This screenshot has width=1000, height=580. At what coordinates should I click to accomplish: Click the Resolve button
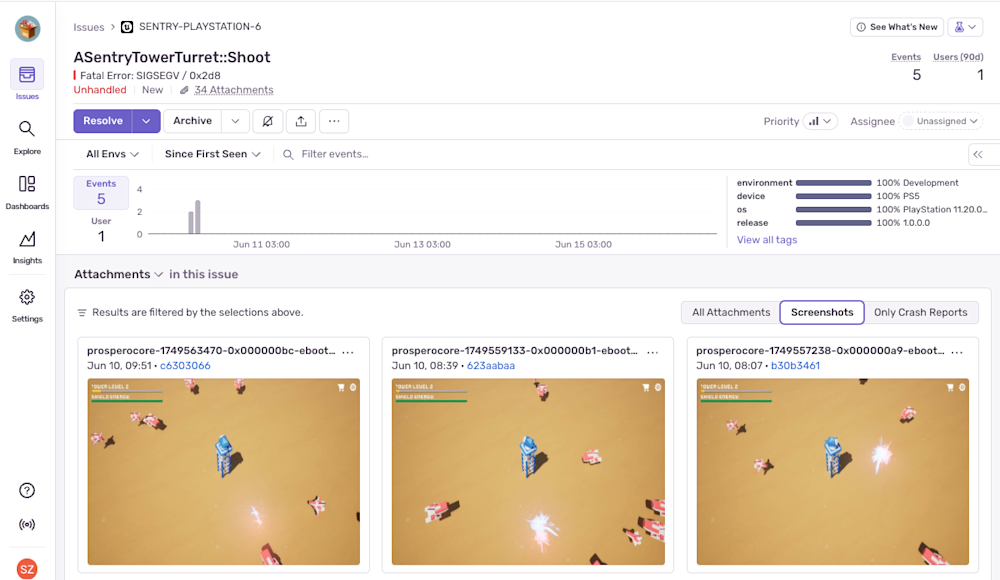coord(103,121)
